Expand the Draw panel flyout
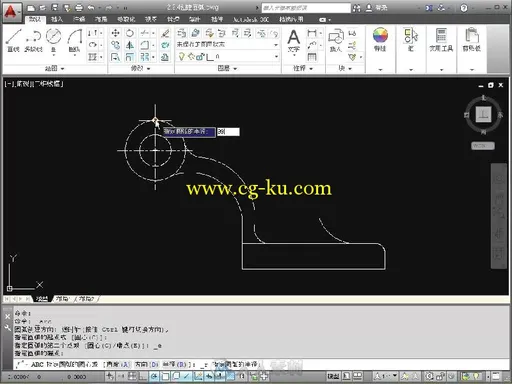The width and height of the screenshot is (512, 384). (55, 69)
